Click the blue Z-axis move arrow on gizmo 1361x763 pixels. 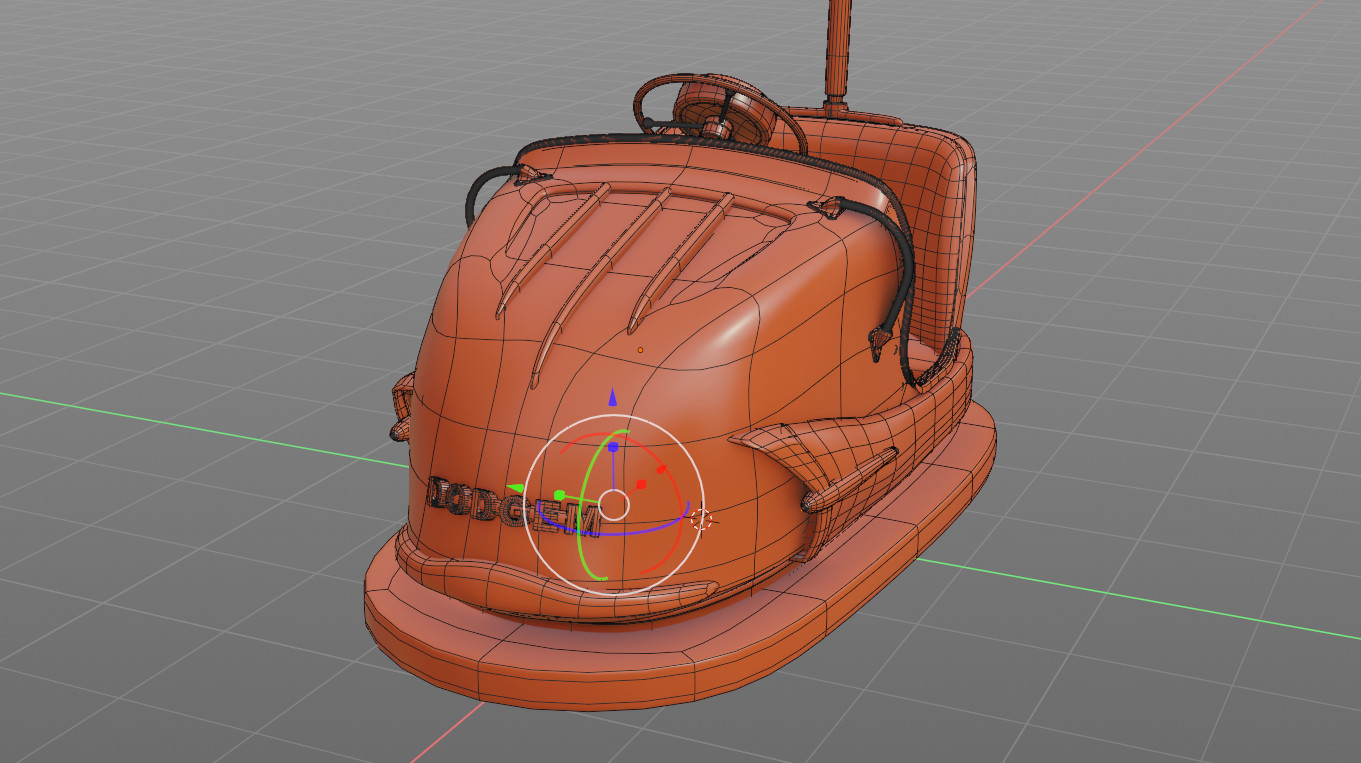coord(613,399)
